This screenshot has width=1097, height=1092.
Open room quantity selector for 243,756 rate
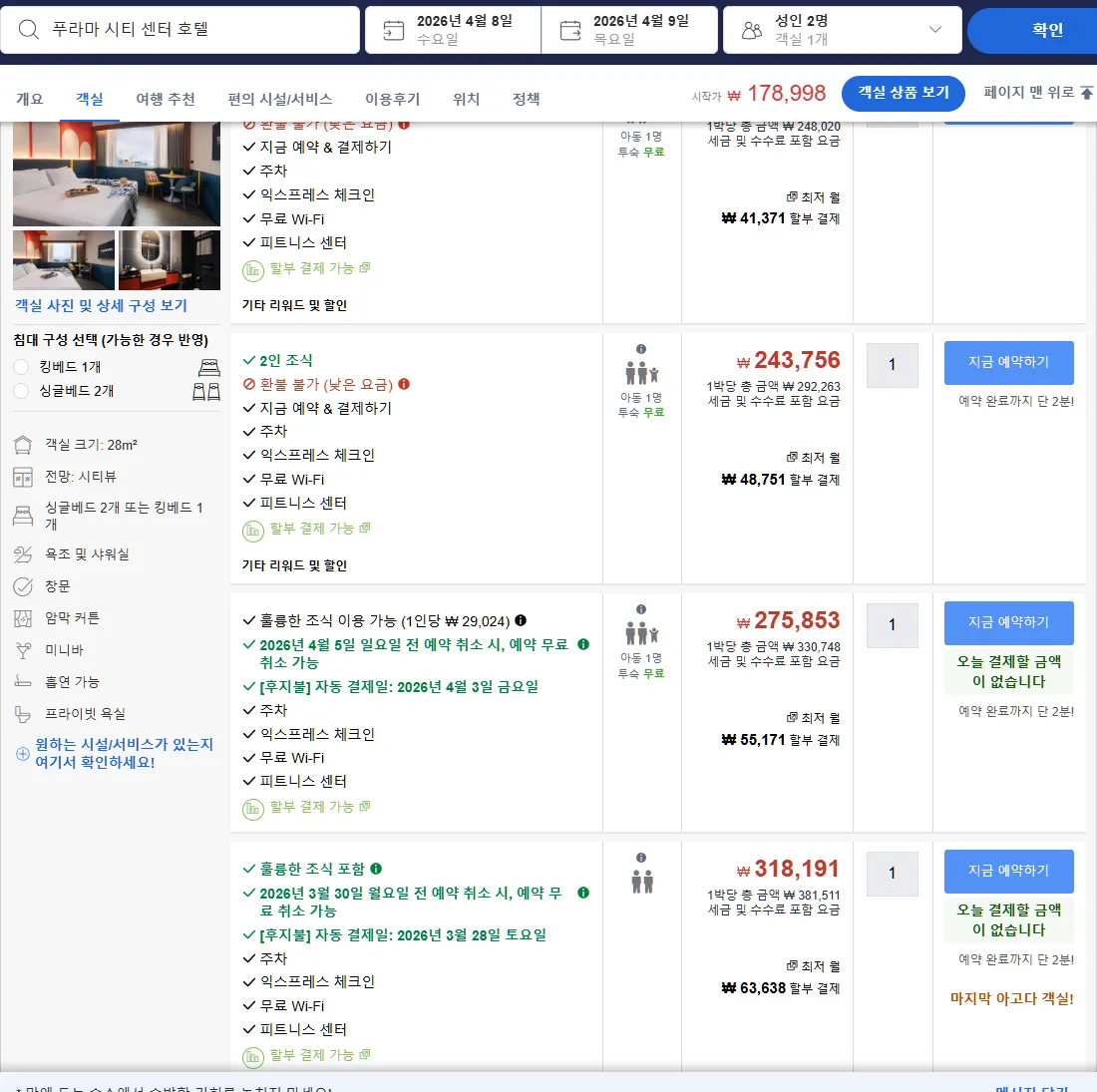(x=892, y=364)
